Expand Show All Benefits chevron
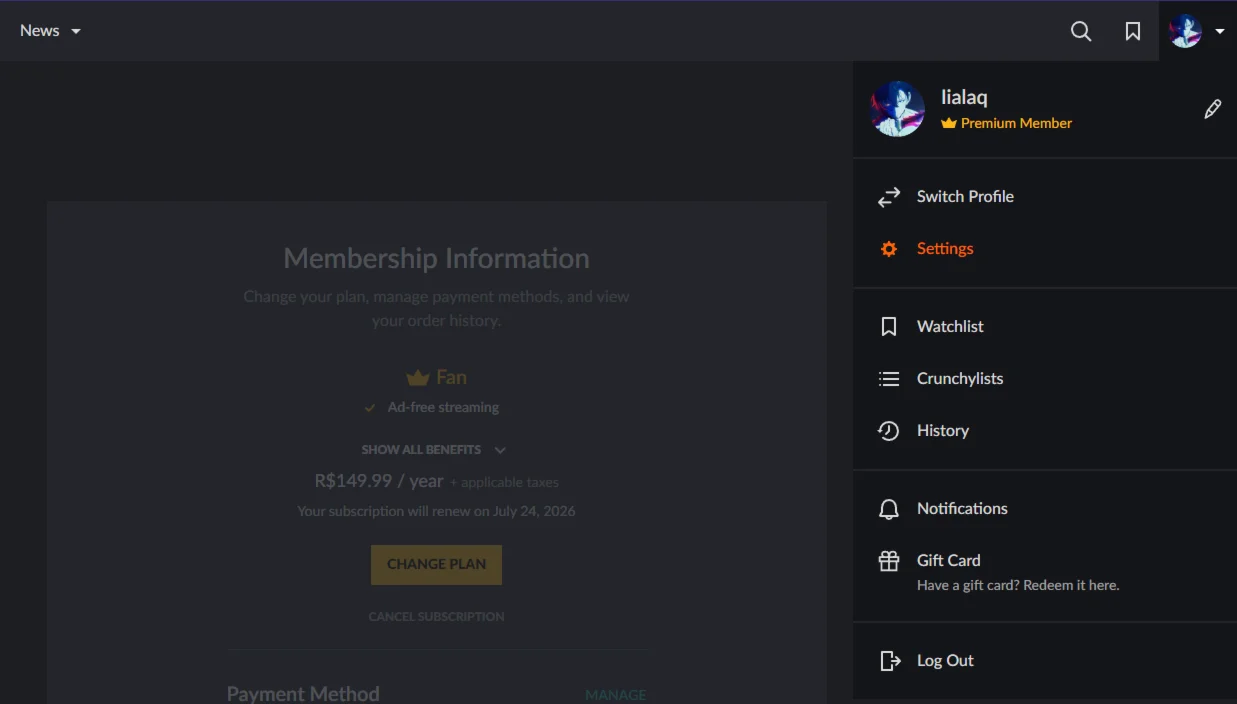This screenshot has height=704, width=1237. coord(500,450)
